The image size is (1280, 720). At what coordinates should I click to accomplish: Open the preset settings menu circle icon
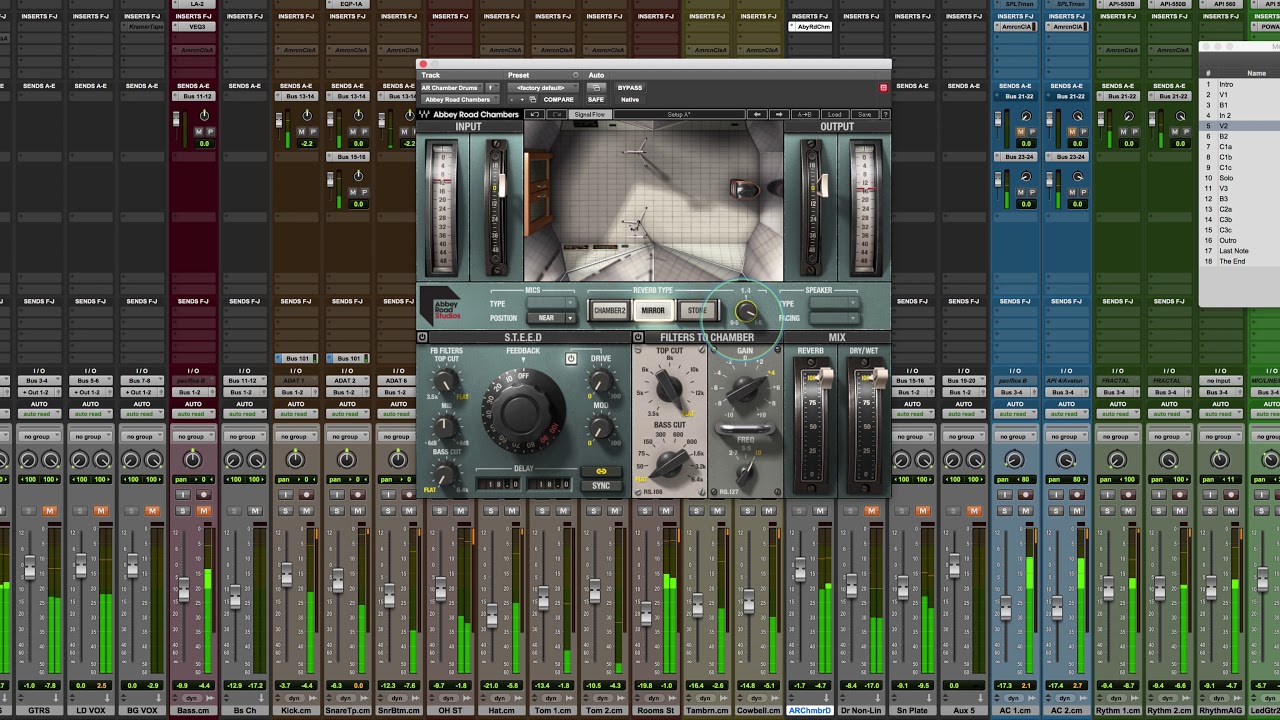coord(575,75)
